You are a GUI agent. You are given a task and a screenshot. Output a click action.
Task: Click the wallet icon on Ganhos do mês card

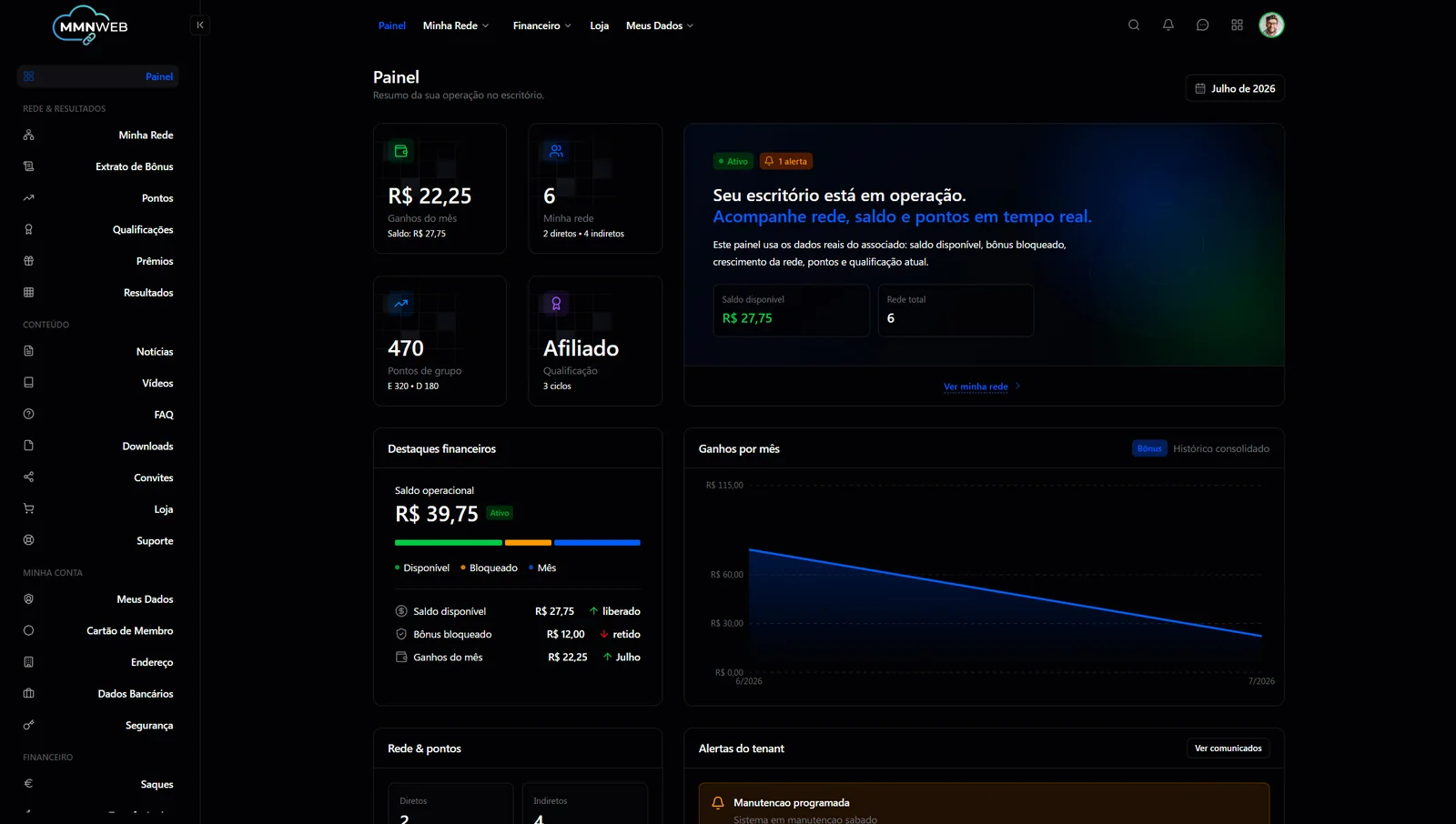pyautogui.click(x=401, y=151)
